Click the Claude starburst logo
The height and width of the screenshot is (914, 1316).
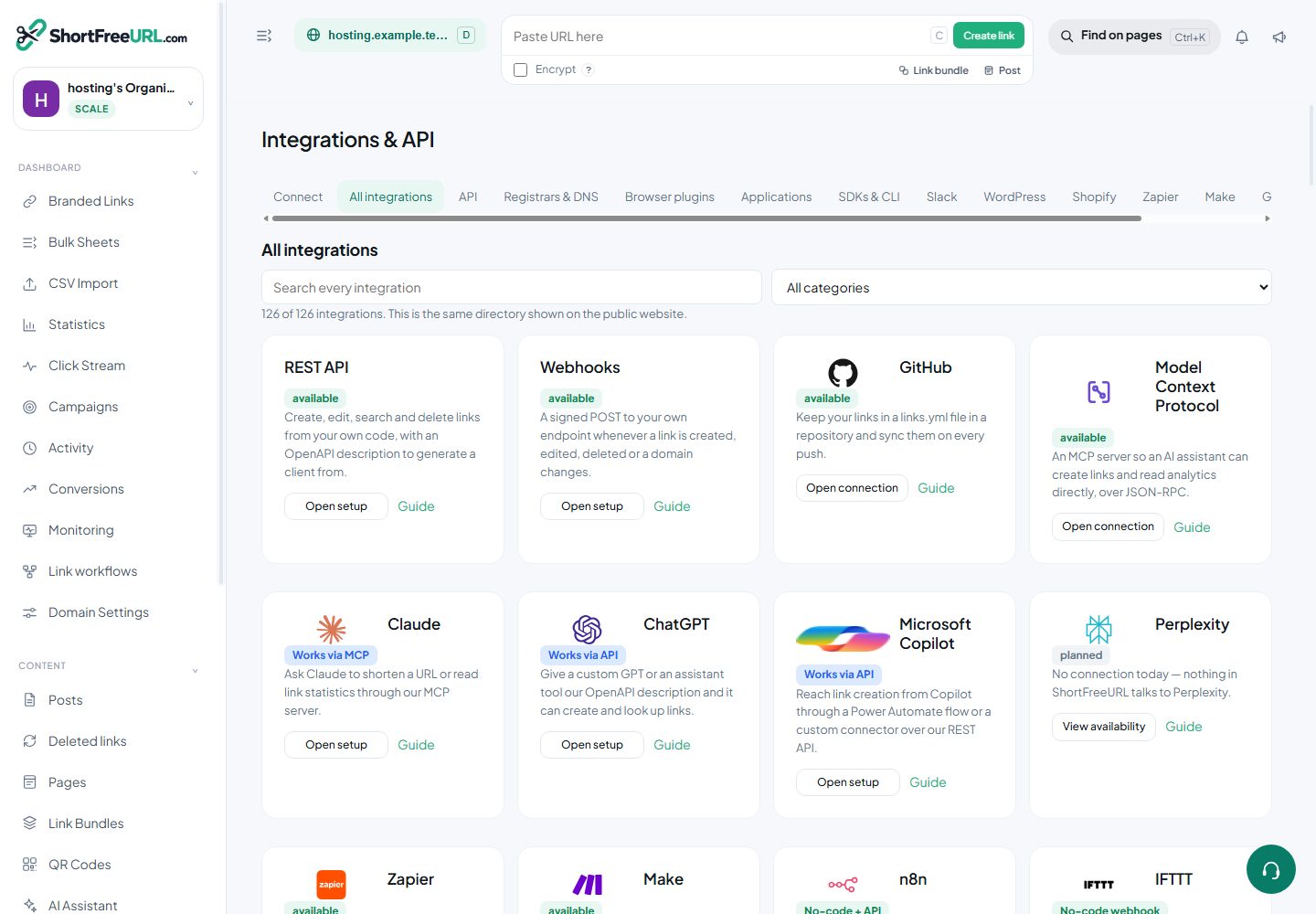click(331, 630)
